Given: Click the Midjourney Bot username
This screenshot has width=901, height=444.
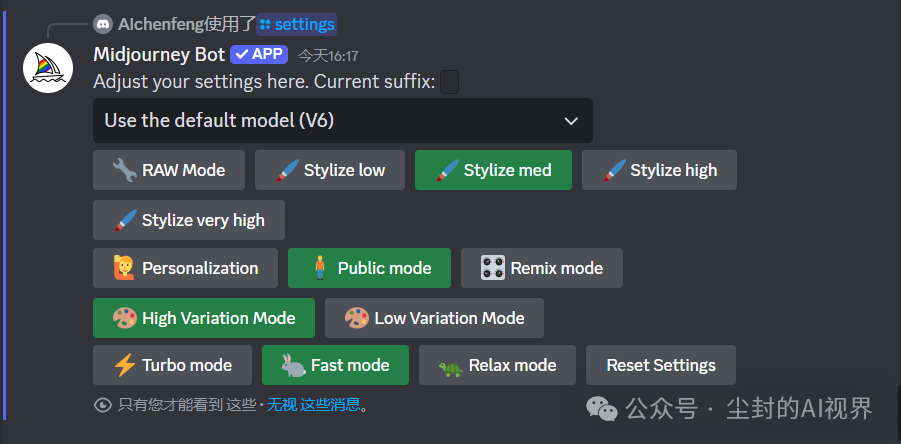Looking at the screenshot, I should (159, 55).
